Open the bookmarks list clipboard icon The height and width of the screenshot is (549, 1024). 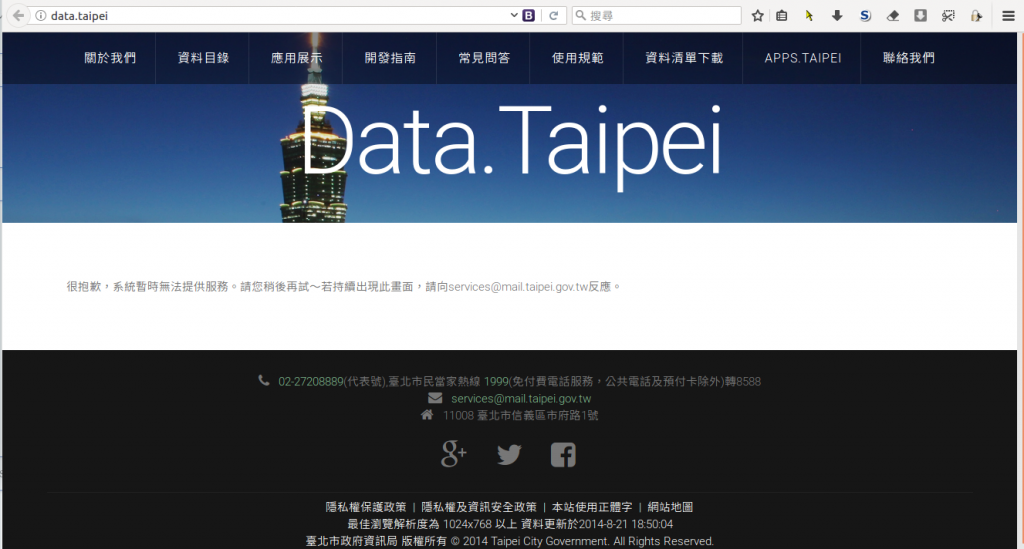click(x=782, y=16)
